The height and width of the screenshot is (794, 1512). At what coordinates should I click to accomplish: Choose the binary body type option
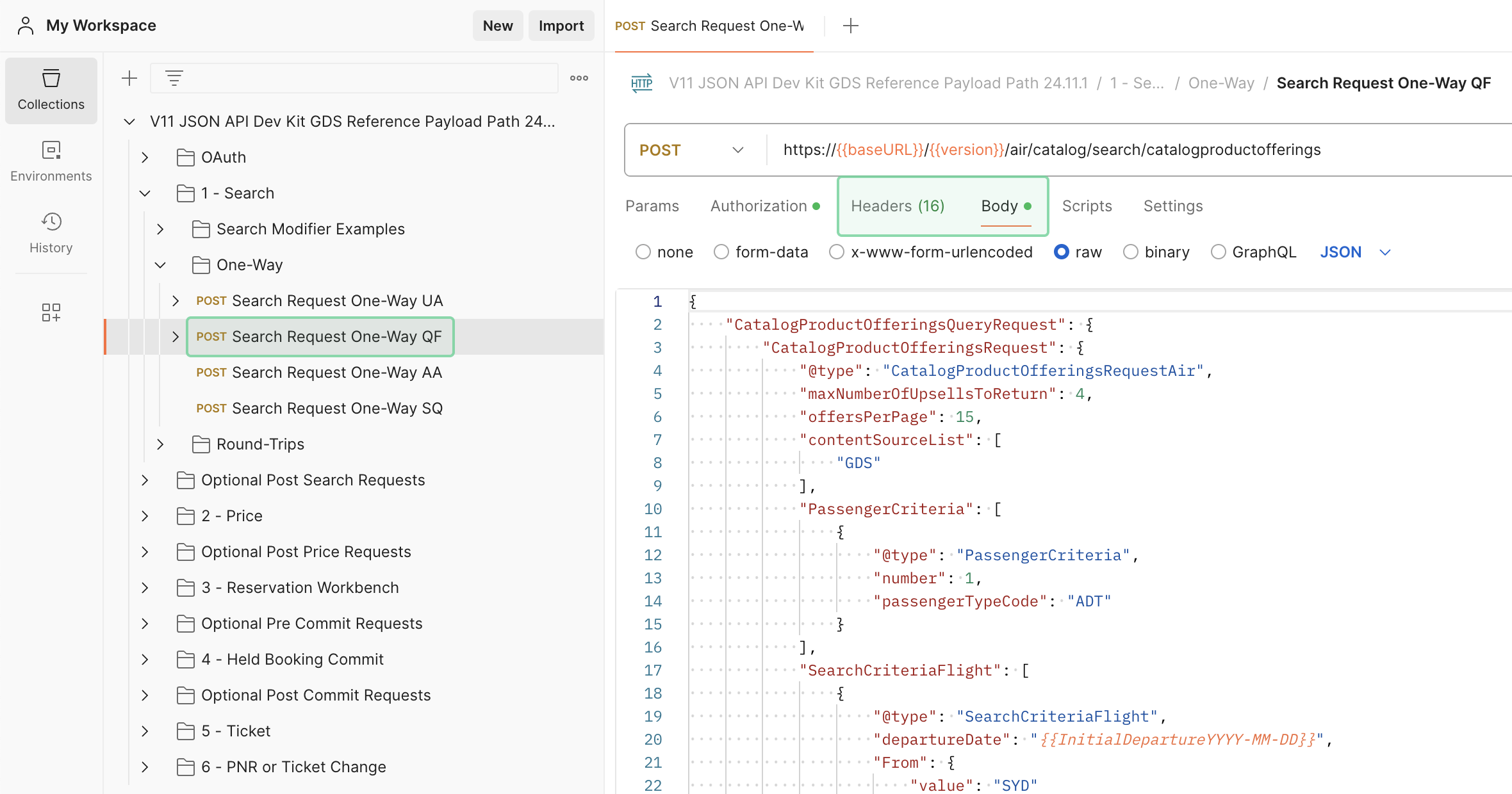(x=1131, y=252)
